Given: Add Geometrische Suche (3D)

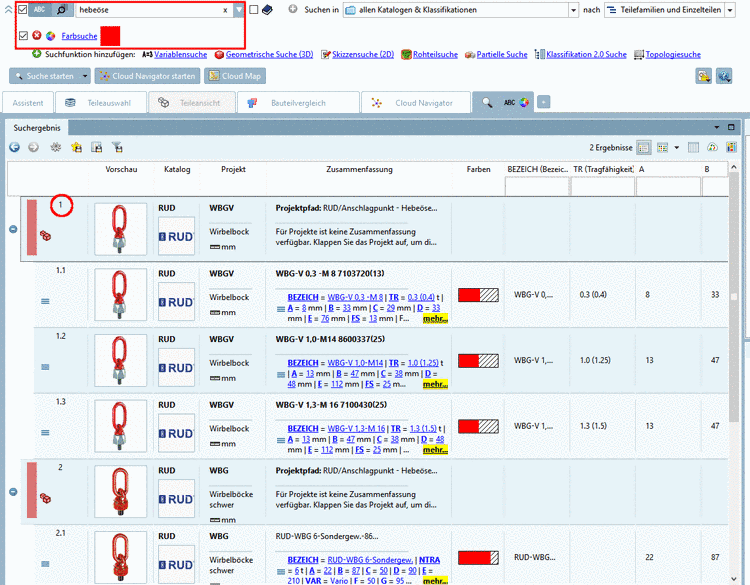Looking at the screenshot, I should 269,55.
